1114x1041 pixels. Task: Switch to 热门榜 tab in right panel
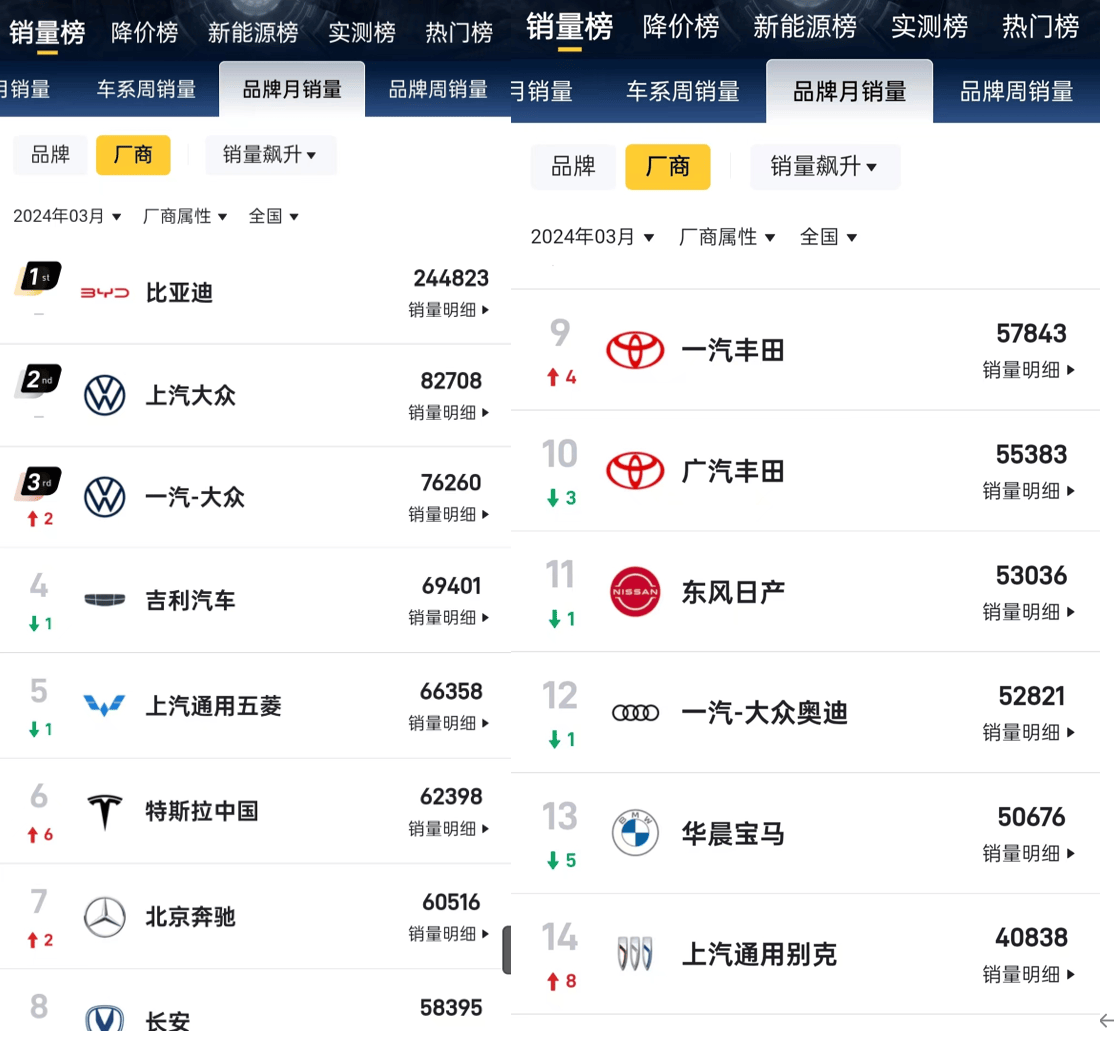pyautogui.click(x=1040, y=27)
